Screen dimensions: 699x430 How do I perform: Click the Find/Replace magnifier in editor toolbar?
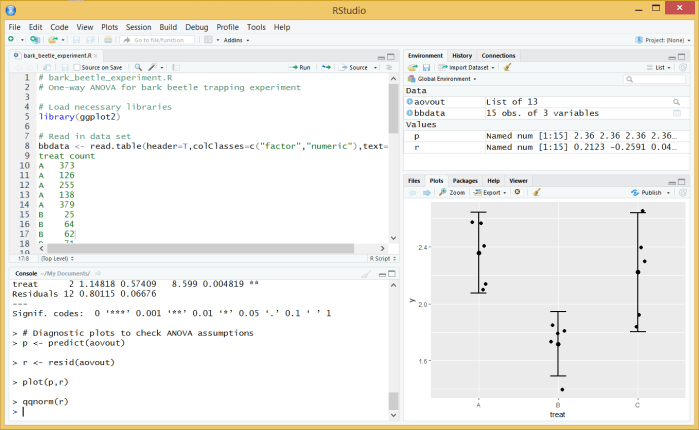pos(138,67)
